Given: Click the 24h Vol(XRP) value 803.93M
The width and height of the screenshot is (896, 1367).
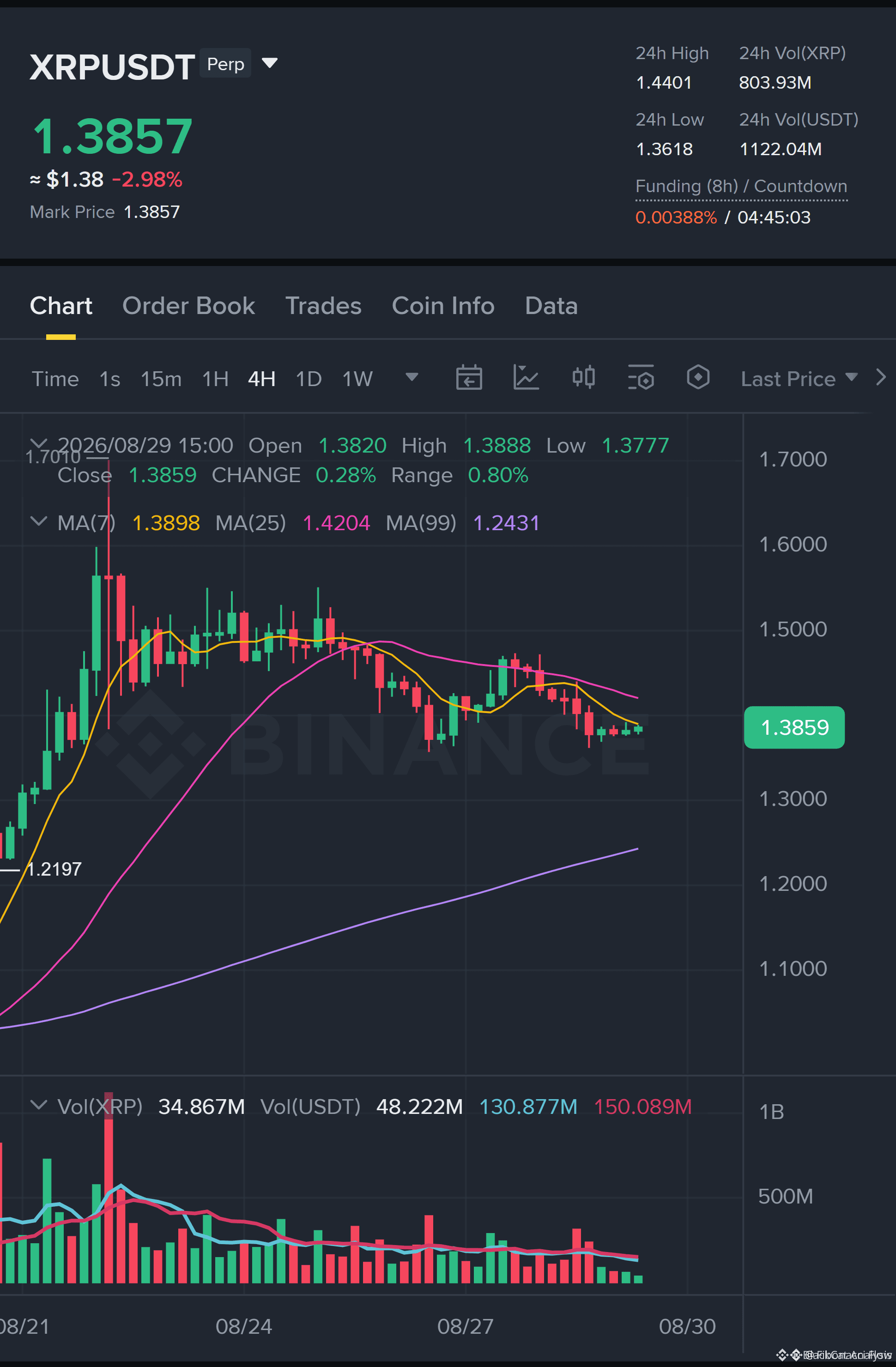Looking at the screenshot, I should [x=775, y=83].
